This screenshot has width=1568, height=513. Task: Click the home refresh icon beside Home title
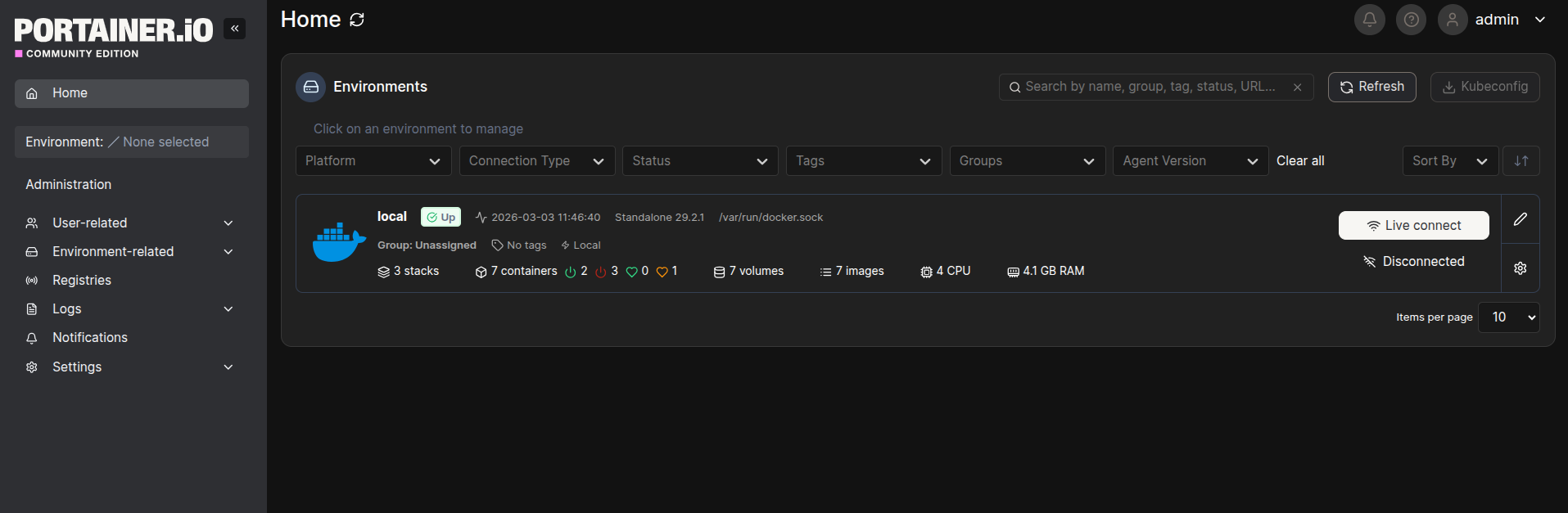pyautogui.click(x=357, y=20)
